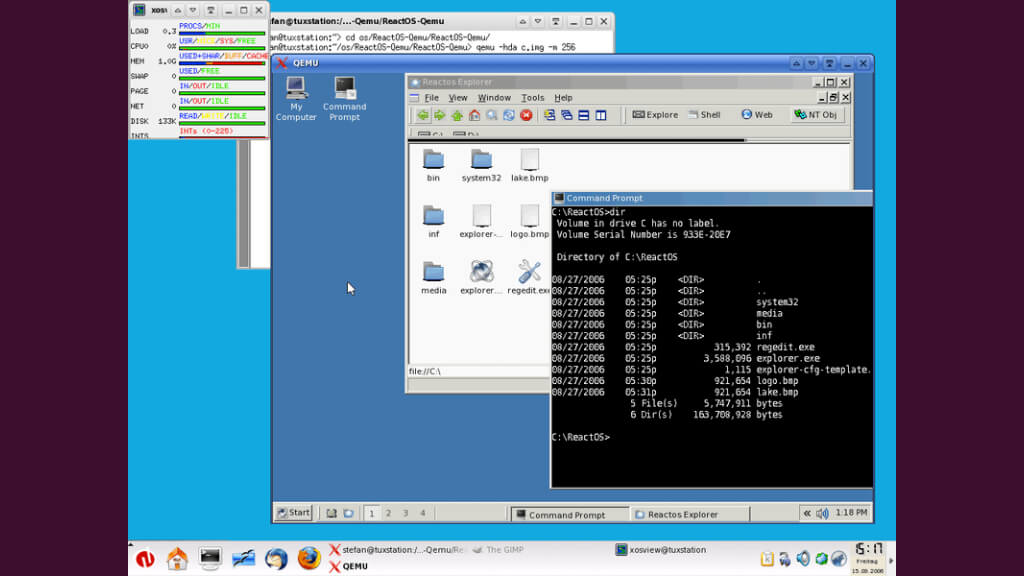Expand hidden tray icons using the chevron
This screenshot has width=1024, height=576.
pos(806,513)
